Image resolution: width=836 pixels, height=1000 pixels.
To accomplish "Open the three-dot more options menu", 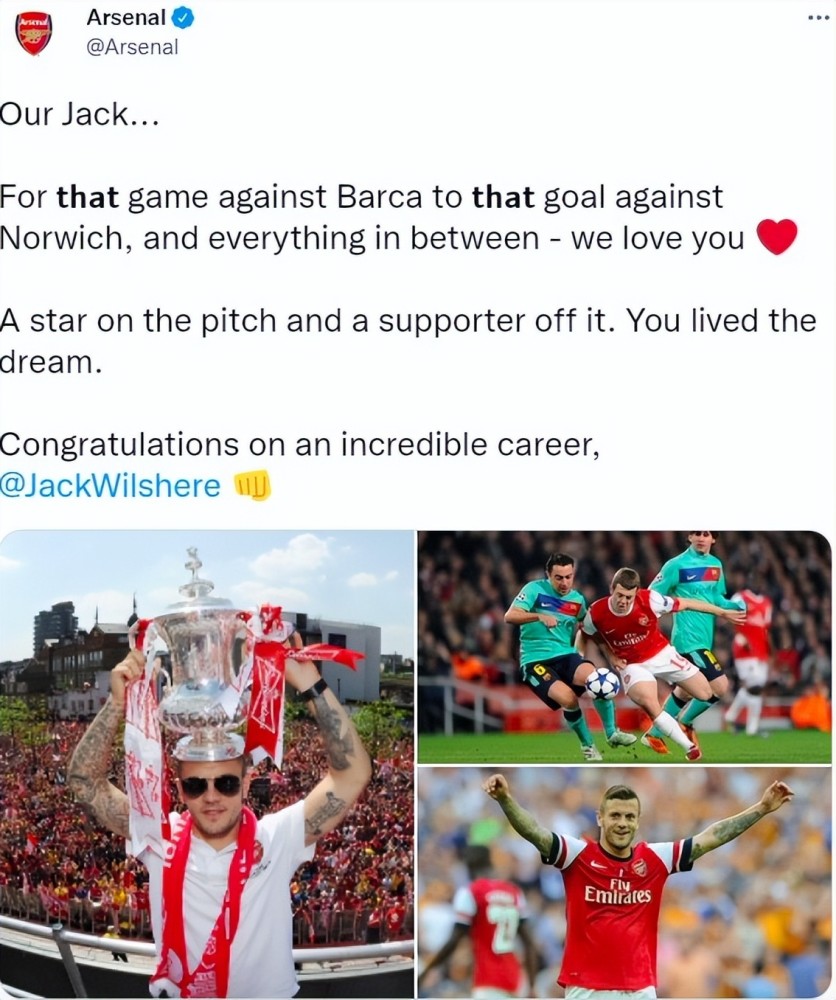I will point(819,17).
